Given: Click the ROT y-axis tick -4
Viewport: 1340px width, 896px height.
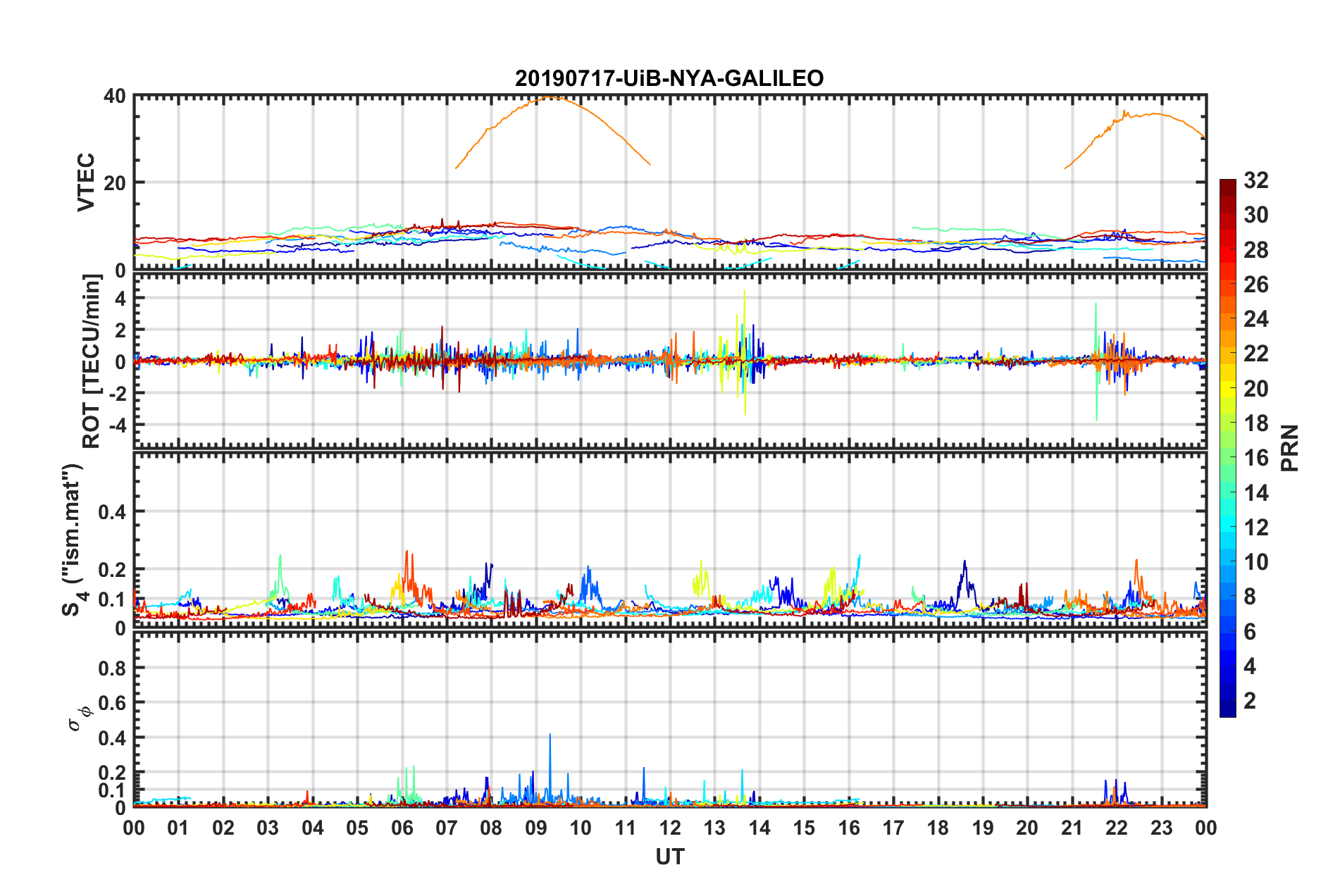Looking at the screenshot, I should [x=118, y=425].
